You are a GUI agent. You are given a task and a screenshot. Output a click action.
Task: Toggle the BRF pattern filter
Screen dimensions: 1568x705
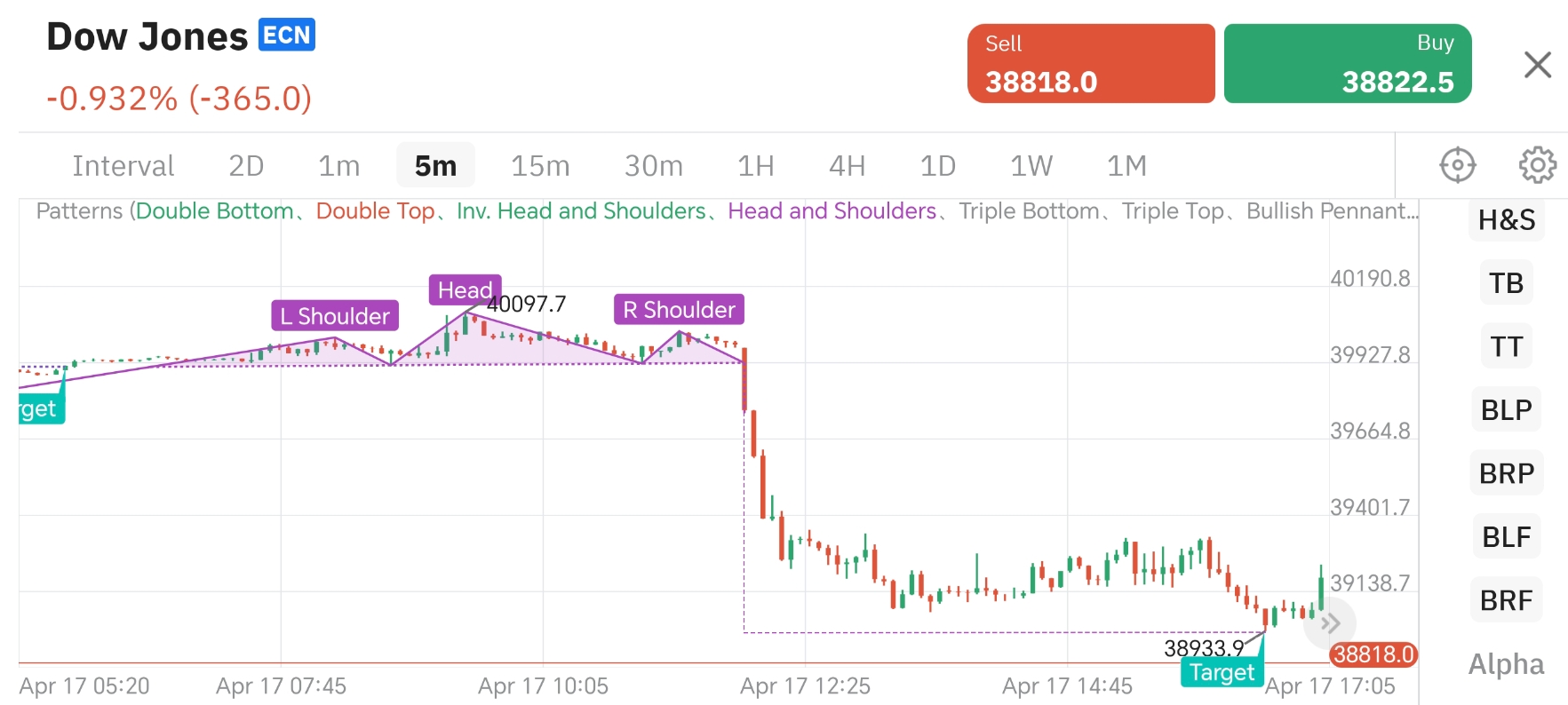coord(1507,600)
